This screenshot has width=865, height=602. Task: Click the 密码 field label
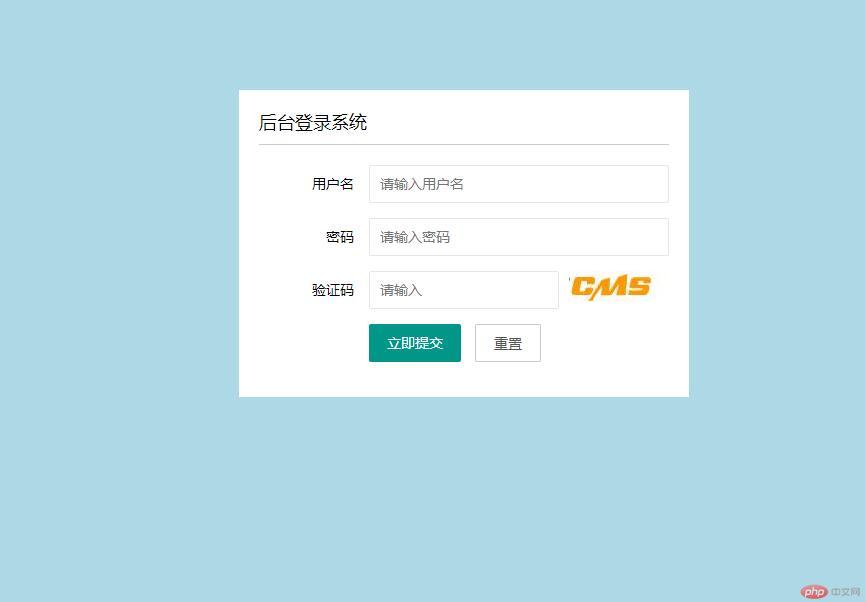pyautogui.click(x=339, y=237)
